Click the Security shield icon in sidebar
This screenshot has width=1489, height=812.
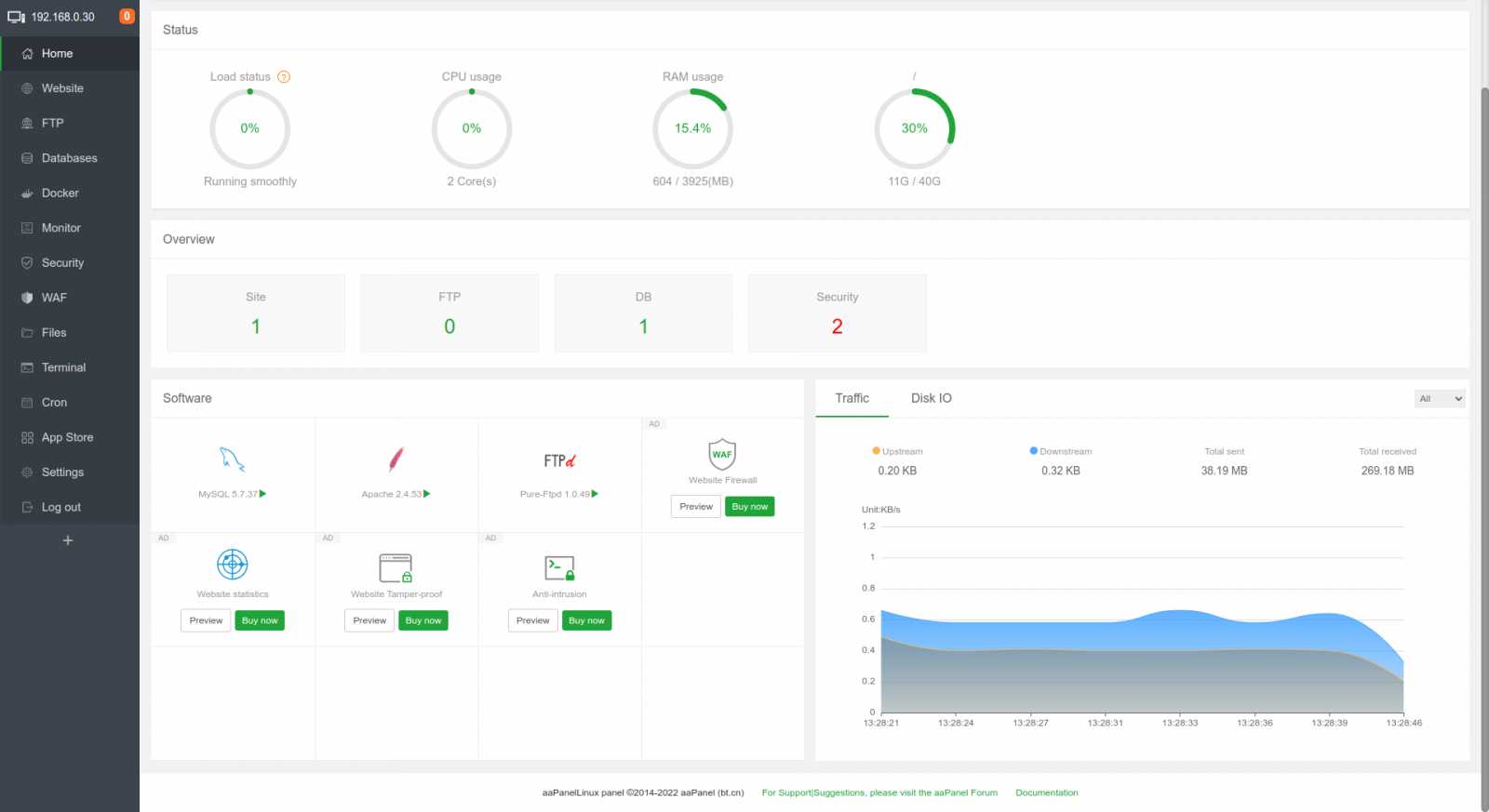click(27, 263)
